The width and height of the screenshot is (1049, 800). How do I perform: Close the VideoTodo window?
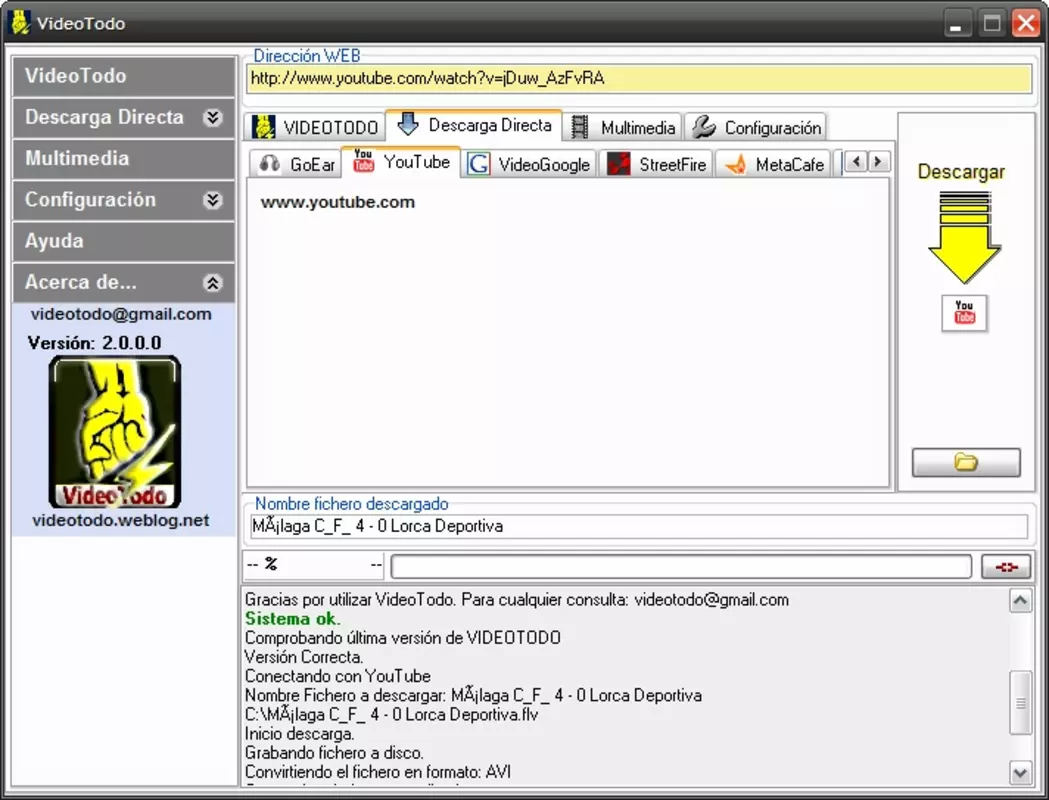point(1026,23)
